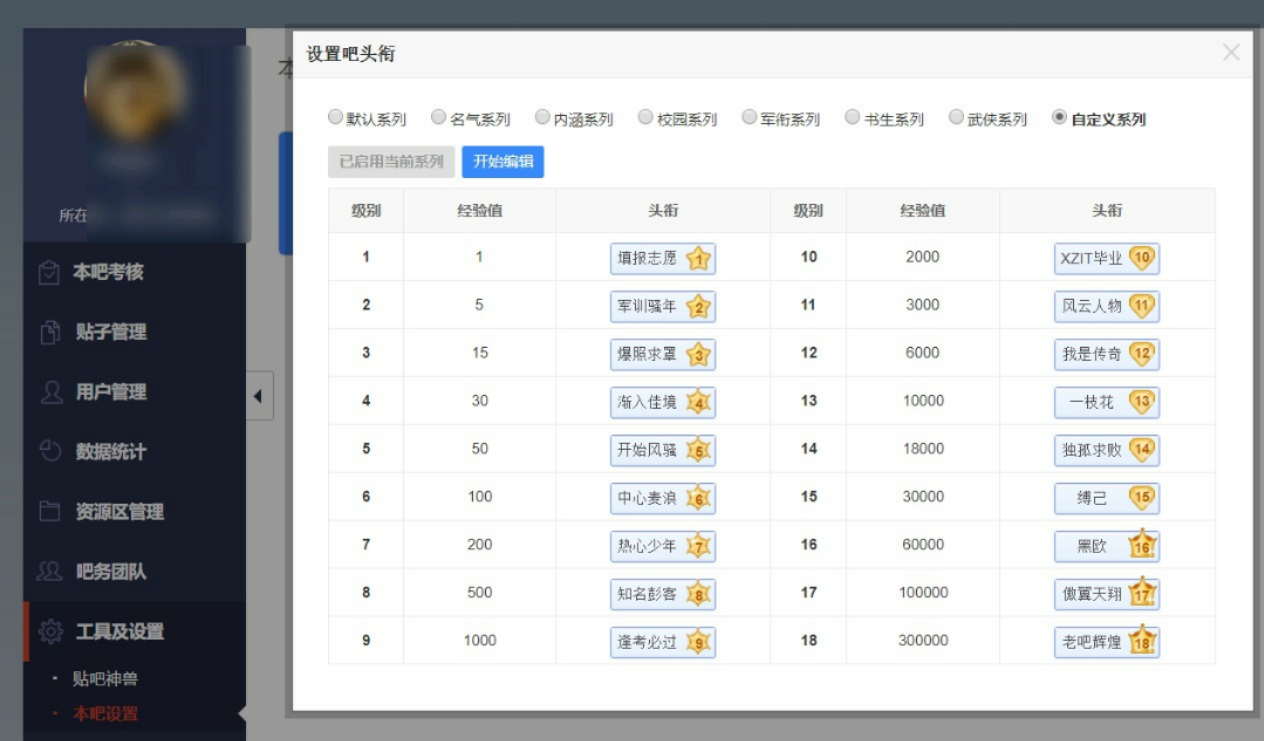1264x741 pixels.
Task: Click the 本吧考核 clipboard icon
Action: pyautogui.click(x=49, y=273)
